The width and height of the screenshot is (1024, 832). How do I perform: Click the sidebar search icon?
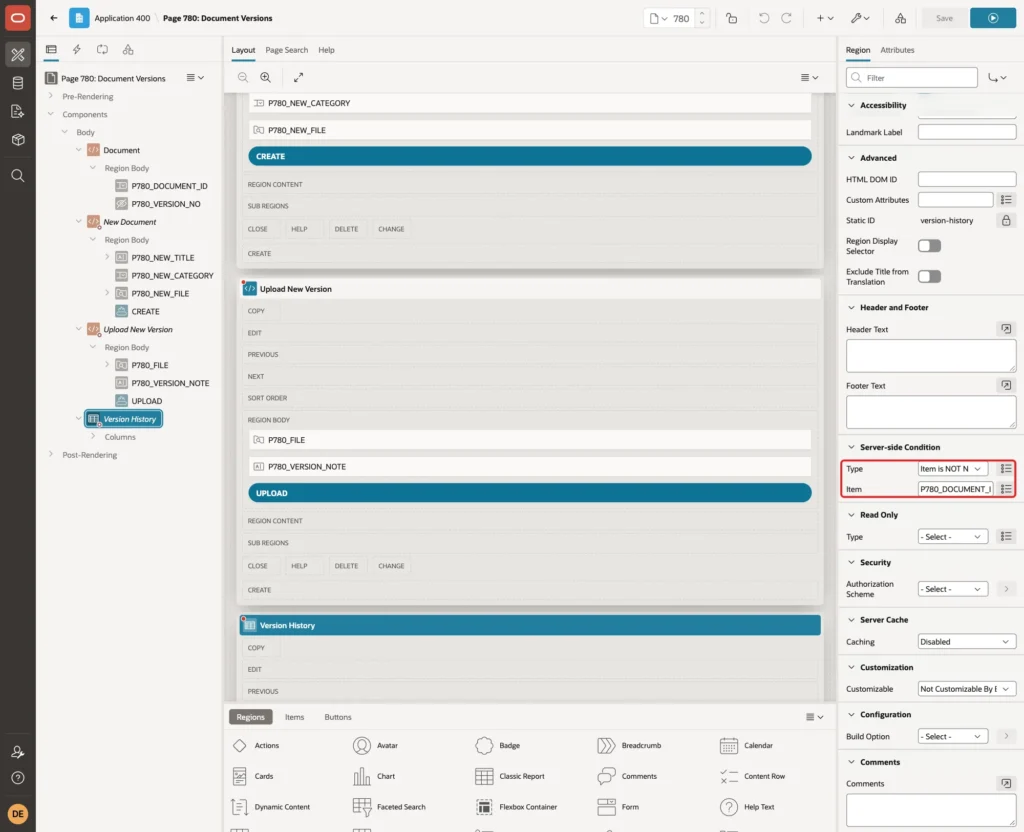coord(18,176)
